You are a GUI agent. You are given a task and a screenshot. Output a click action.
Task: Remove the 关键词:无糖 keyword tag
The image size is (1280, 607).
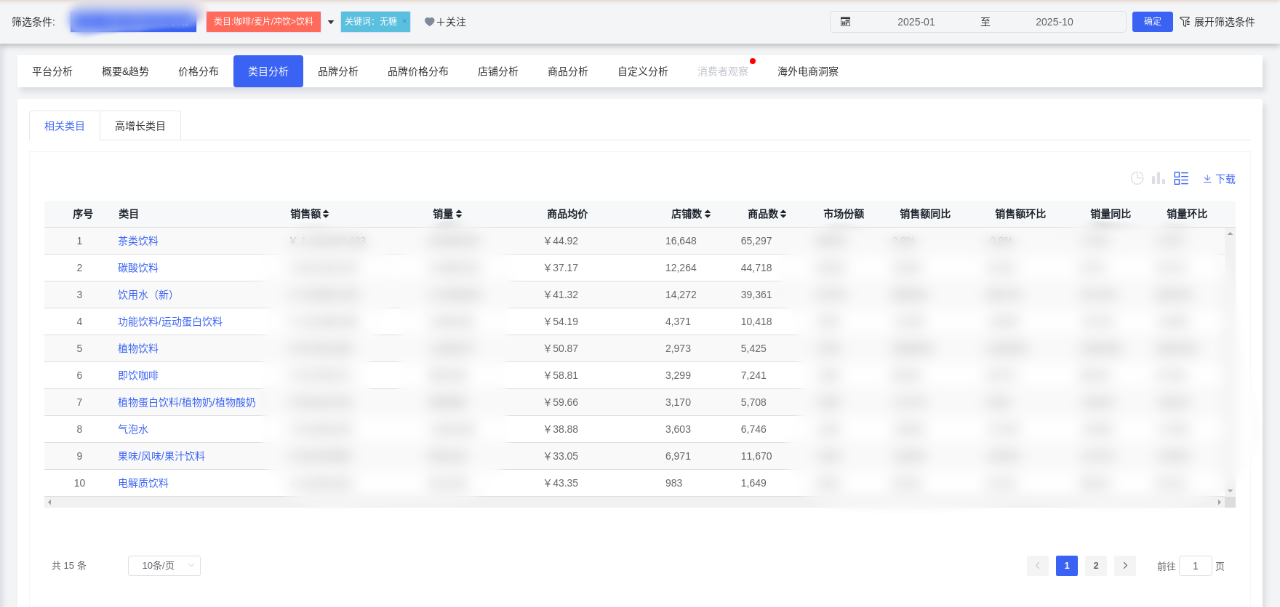coord(405,22)
